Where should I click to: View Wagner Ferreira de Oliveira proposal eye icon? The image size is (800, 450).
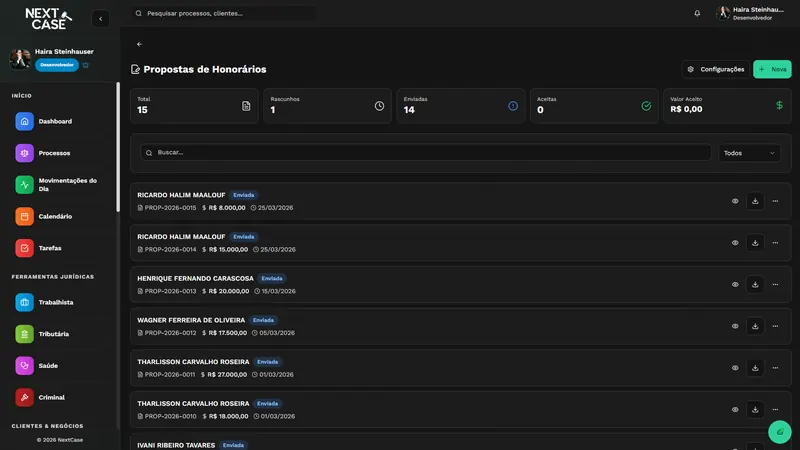point(735,326)
